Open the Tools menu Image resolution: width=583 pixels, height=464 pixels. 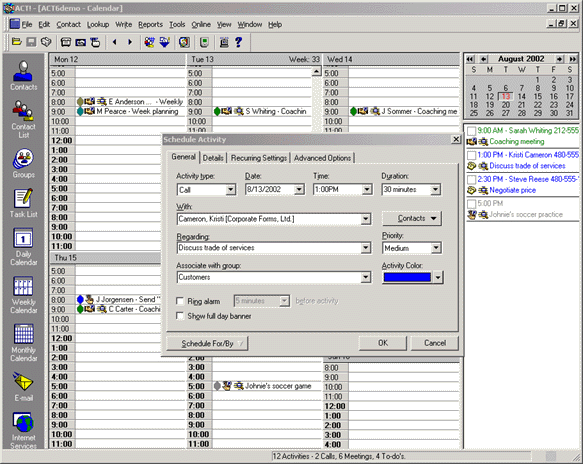[x=177, y=25]
